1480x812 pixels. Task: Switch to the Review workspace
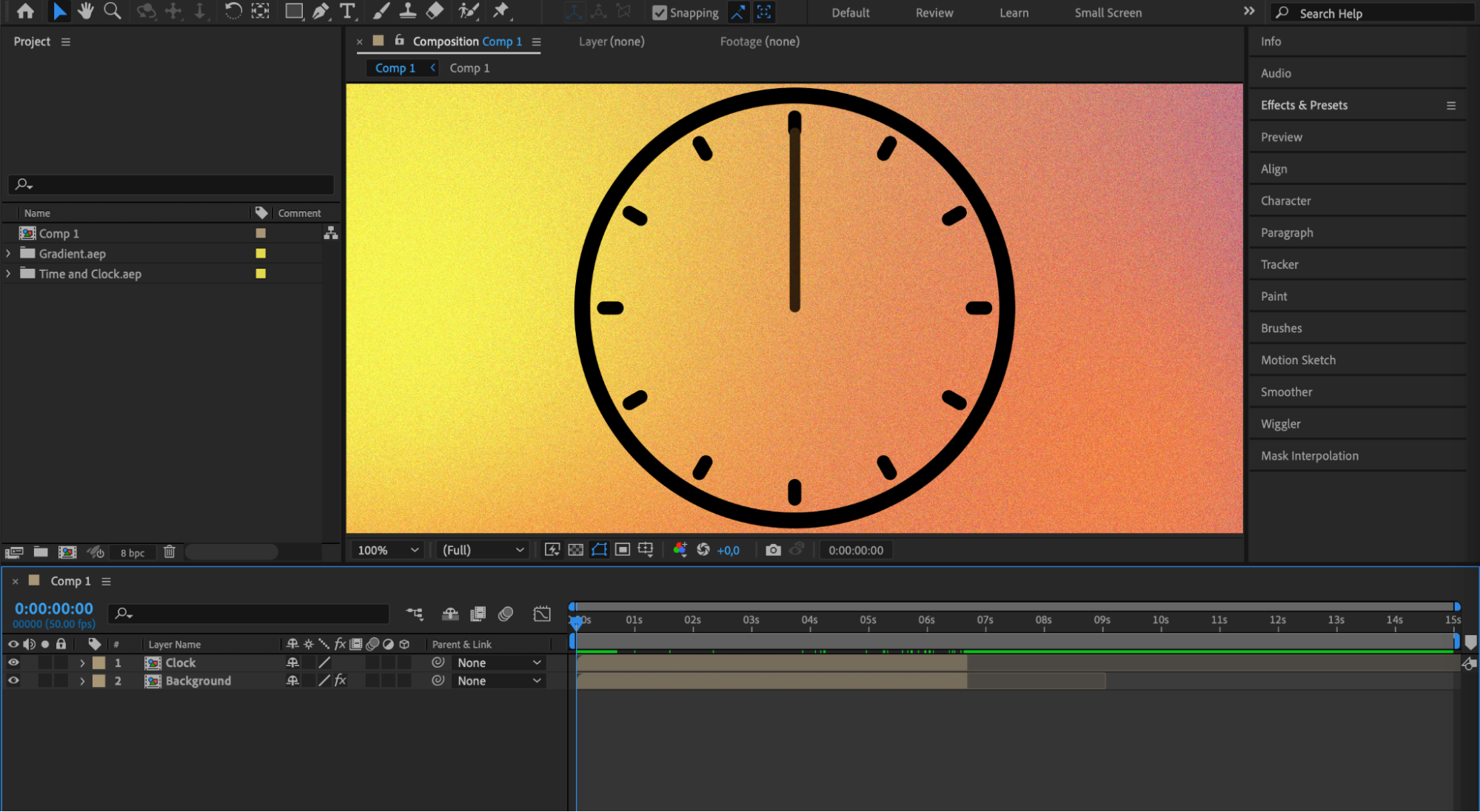pyautogui.click(x=934, y=13)
